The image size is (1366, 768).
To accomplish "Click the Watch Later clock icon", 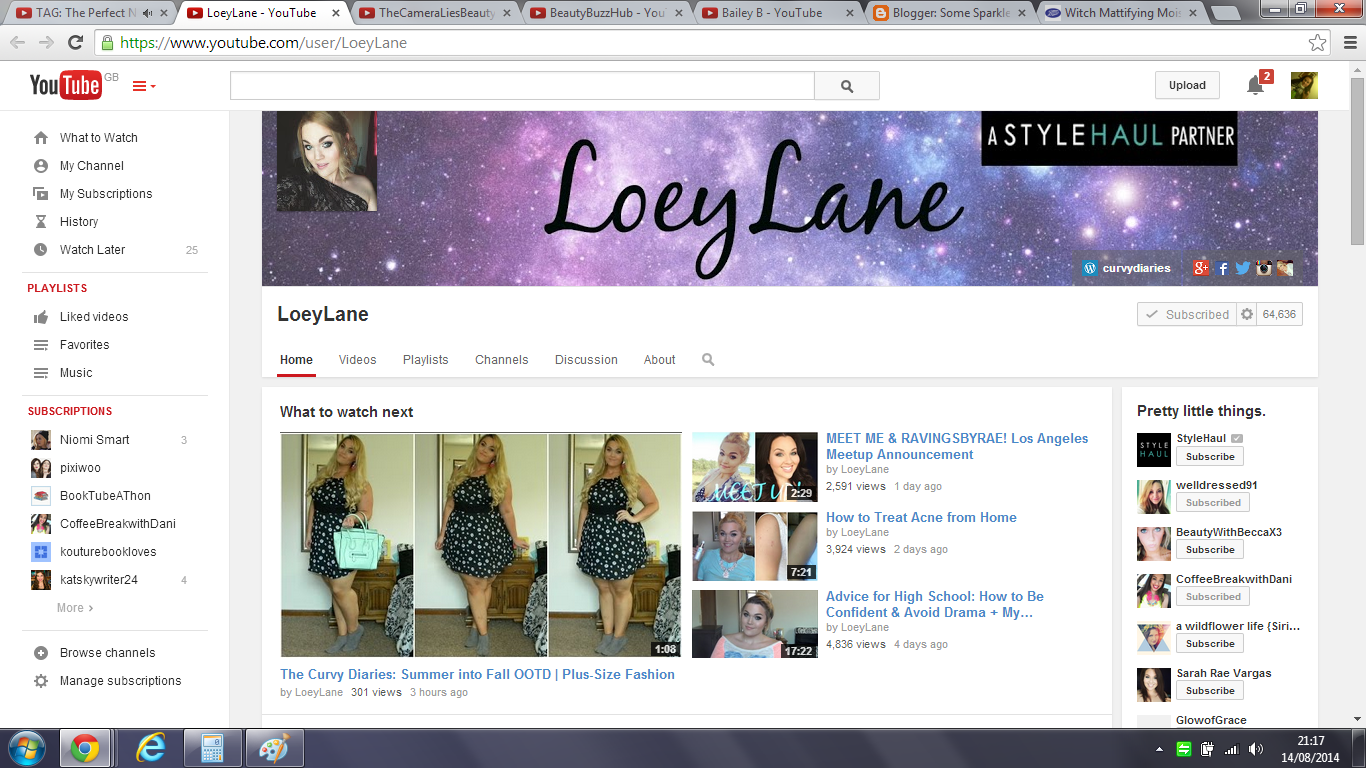I will click(x=41, y=250).
